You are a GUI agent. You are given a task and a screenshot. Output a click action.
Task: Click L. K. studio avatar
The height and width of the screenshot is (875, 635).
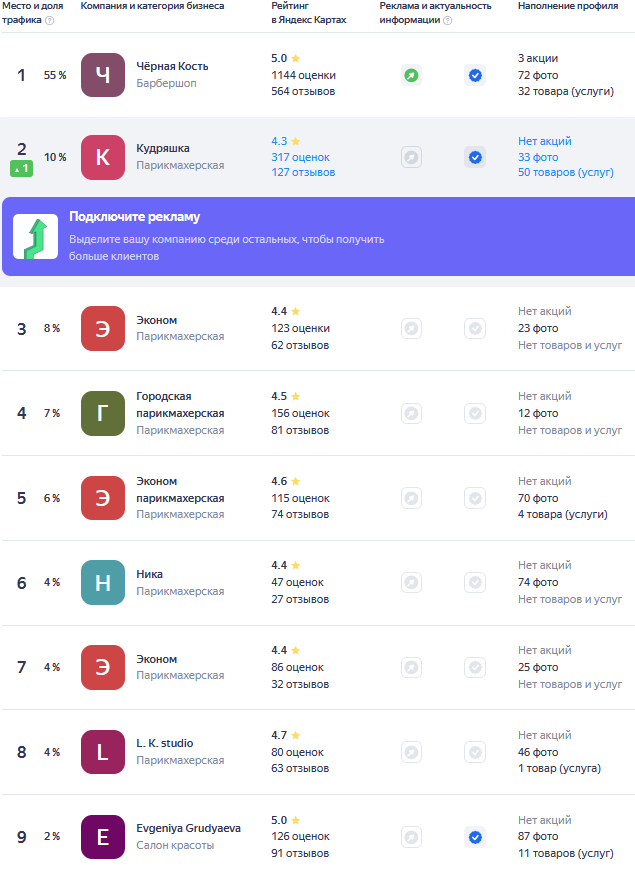103,752
